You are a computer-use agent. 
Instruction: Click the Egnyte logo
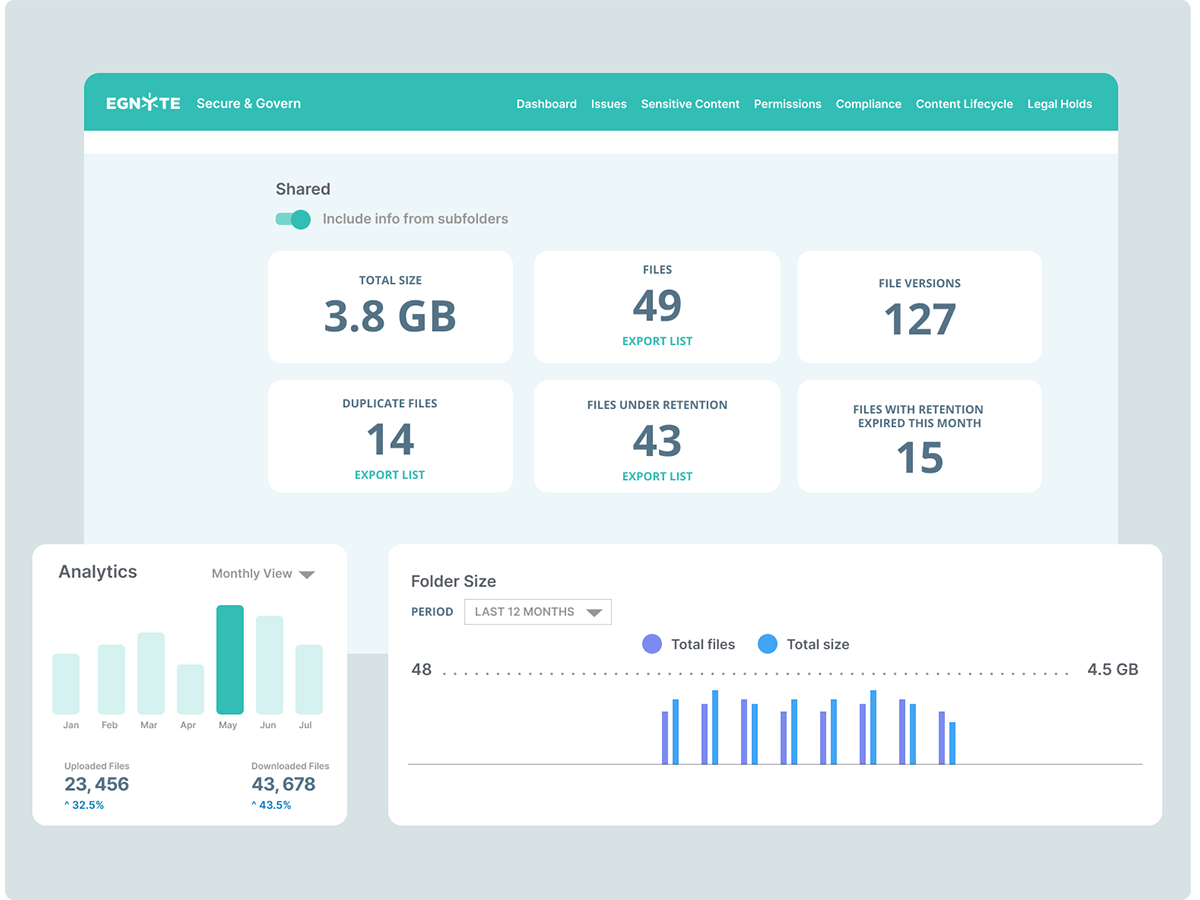[x=143, y=102]
